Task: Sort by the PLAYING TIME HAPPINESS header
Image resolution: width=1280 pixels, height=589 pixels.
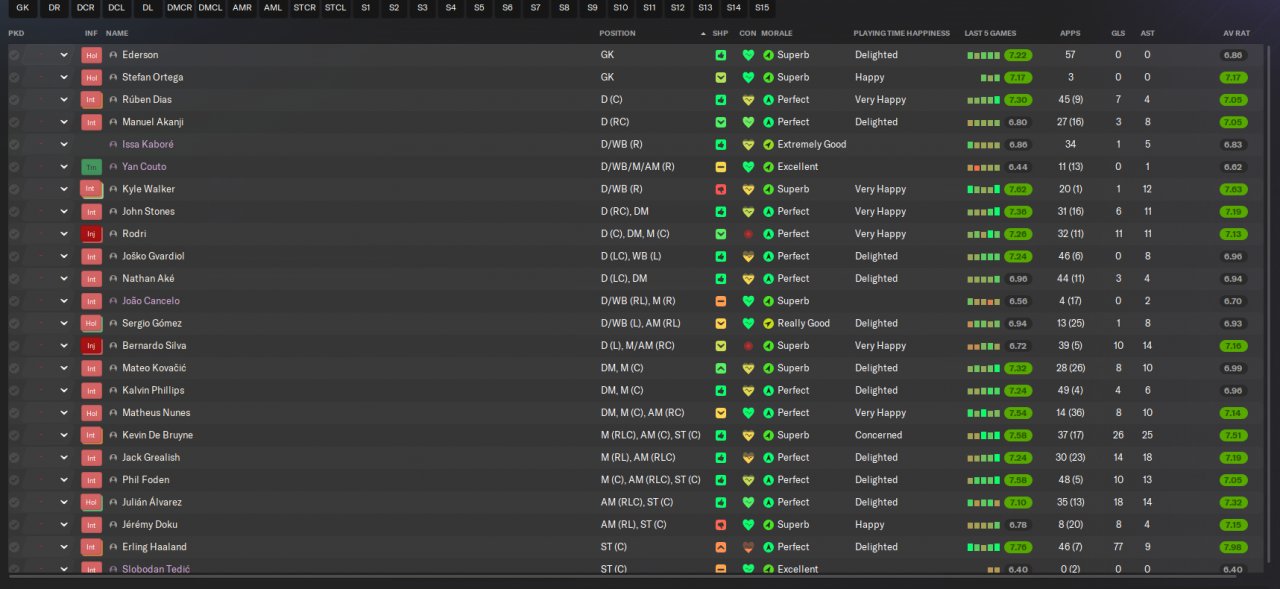Action: coord(902,33)
